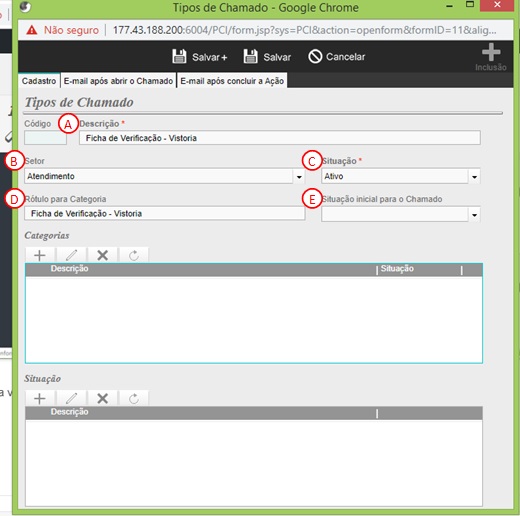Select the Cadastro tab
This screenshot has width=520, height=516.
[x=39, y=81]
